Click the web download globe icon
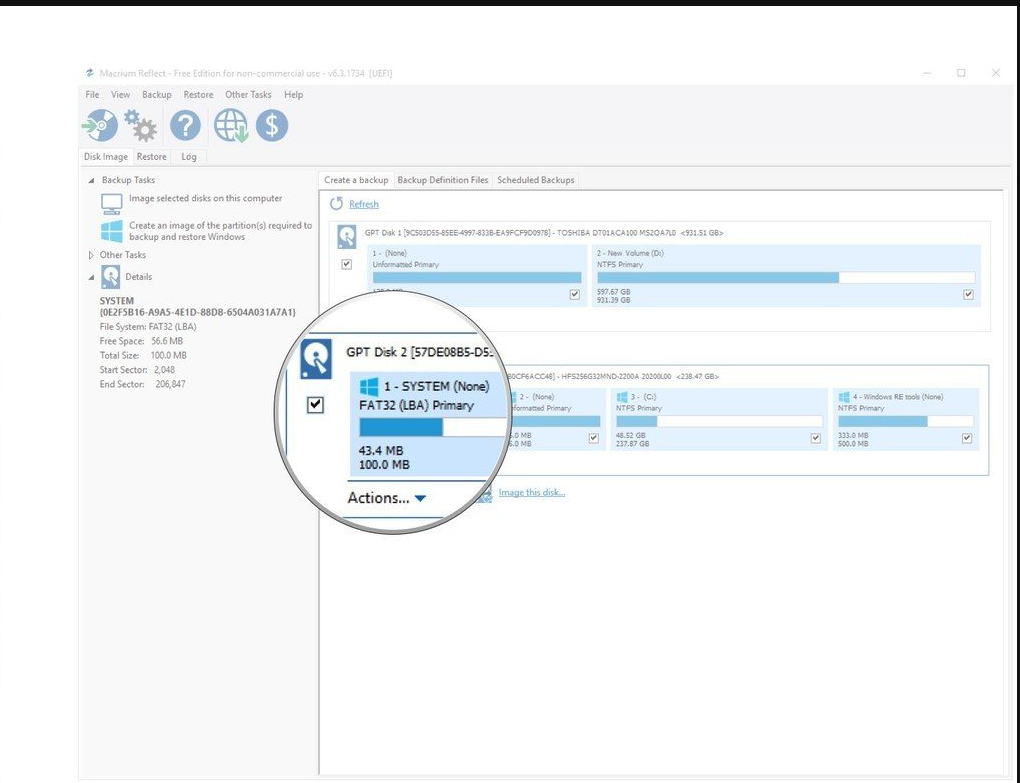Image resolution: width=1020 pixels, height=783 pixels. click(x=230, y=125)
